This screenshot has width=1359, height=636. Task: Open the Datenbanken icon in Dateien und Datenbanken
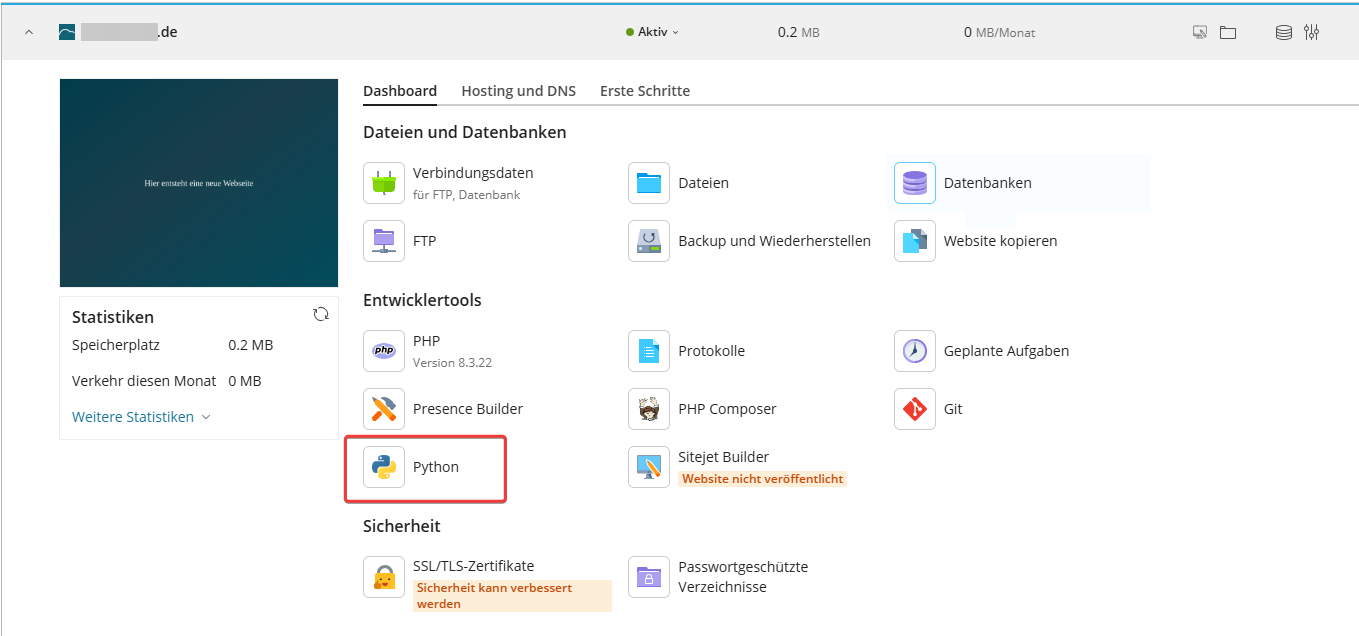click(915, 183)
